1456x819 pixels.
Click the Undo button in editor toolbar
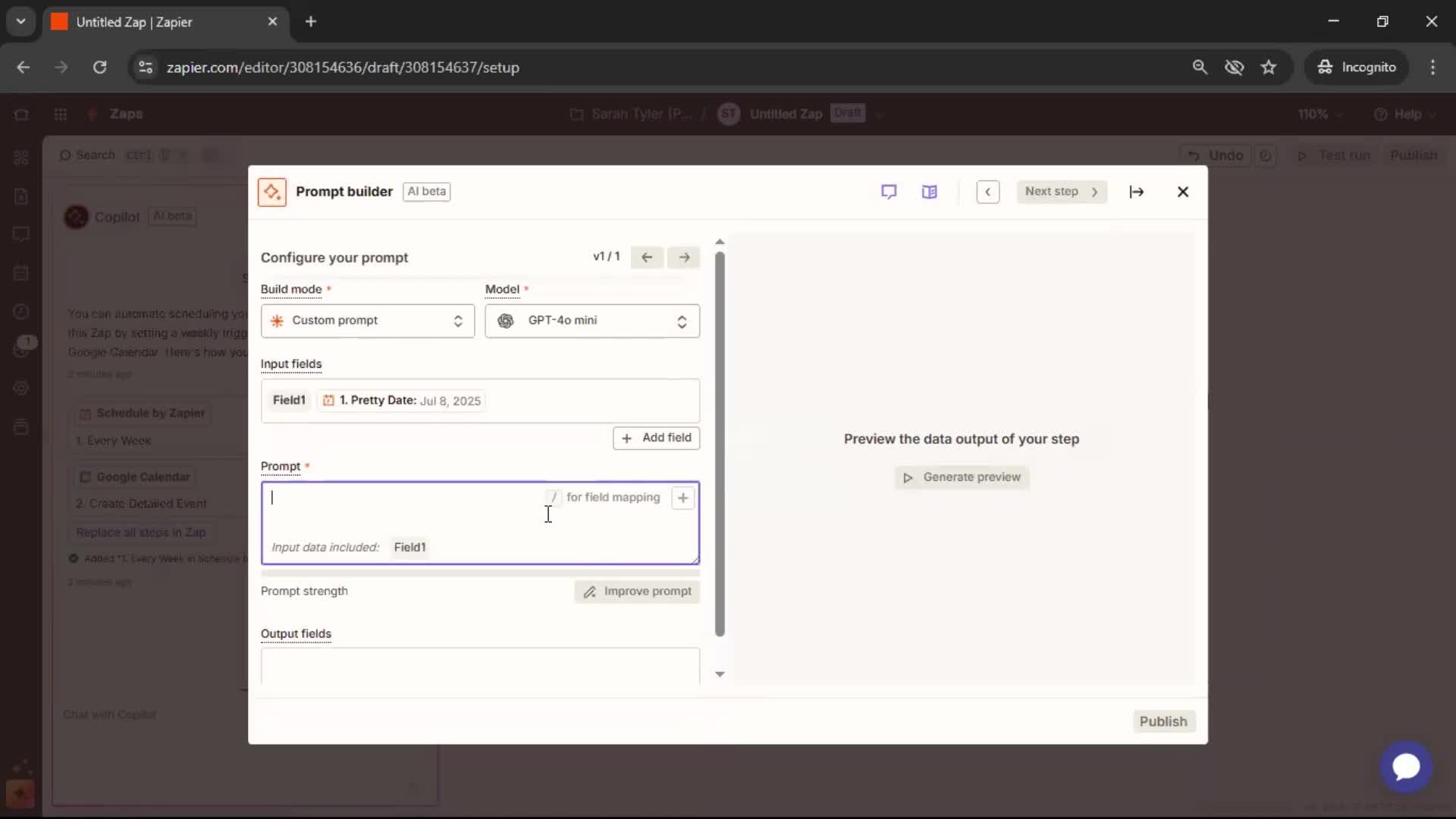pyautogui.click(x=1216, y=155)
